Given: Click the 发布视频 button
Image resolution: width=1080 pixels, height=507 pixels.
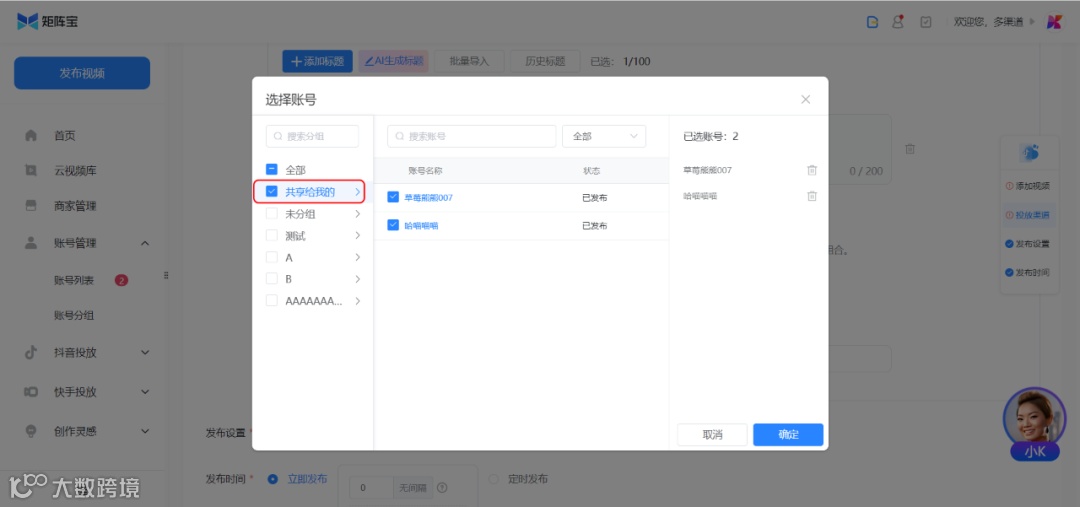Looking at the screenshot, I should click(x=82, y=73).
